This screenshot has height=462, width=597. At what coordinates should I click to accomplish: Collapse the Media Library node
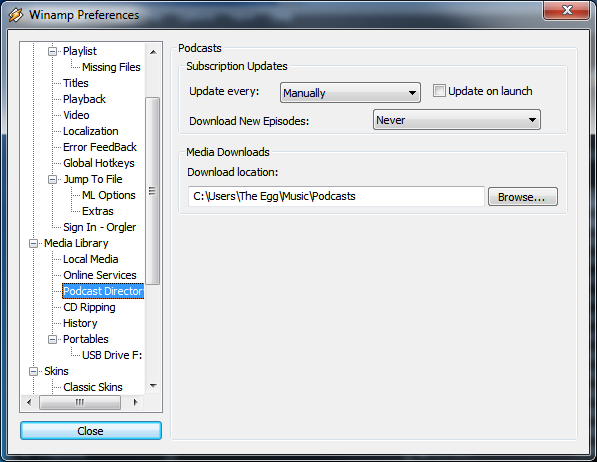[x=34, y=243]
